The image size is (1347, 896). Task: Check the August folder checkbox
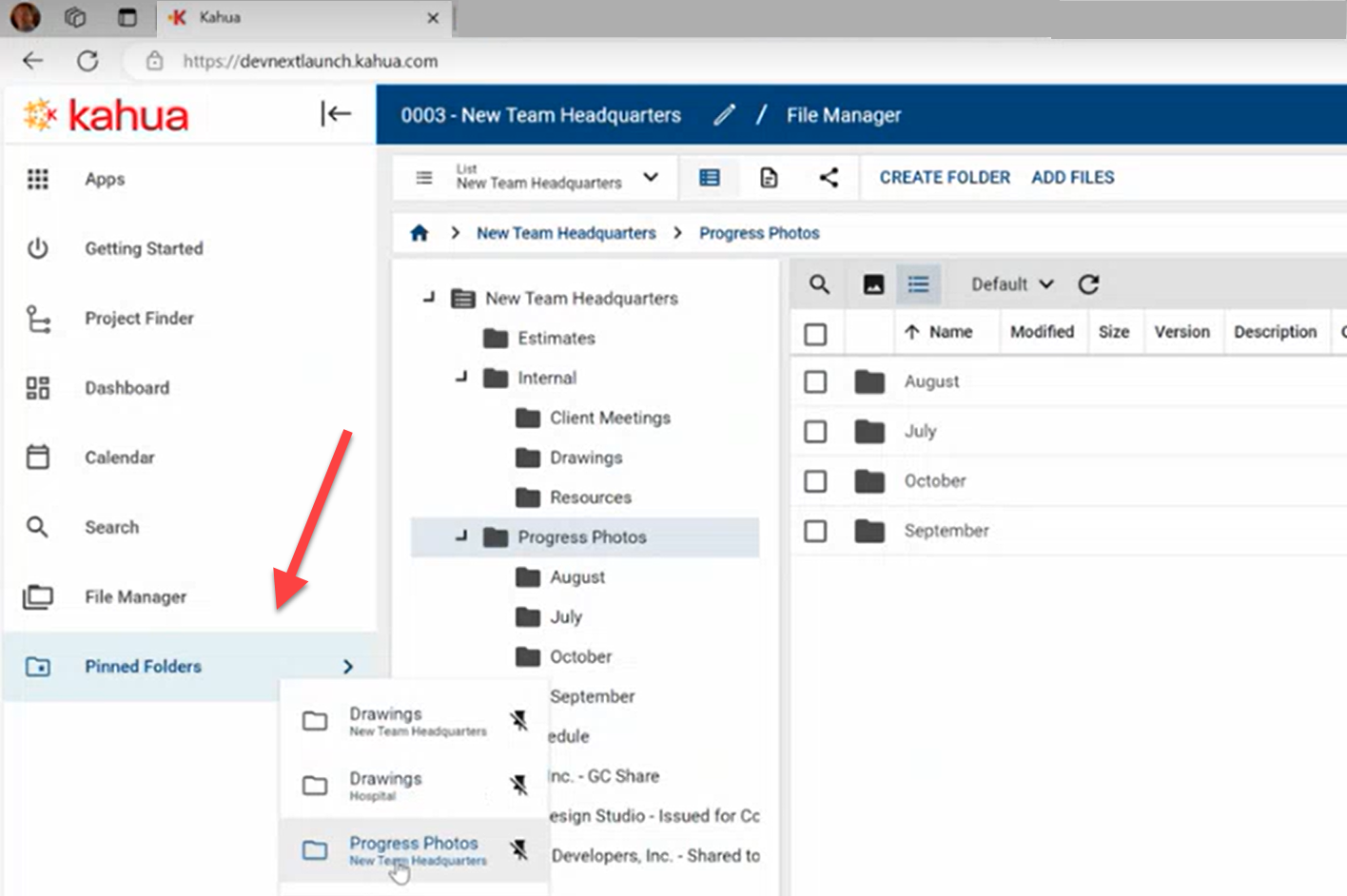pyautogui.click(x=815, y=382)
